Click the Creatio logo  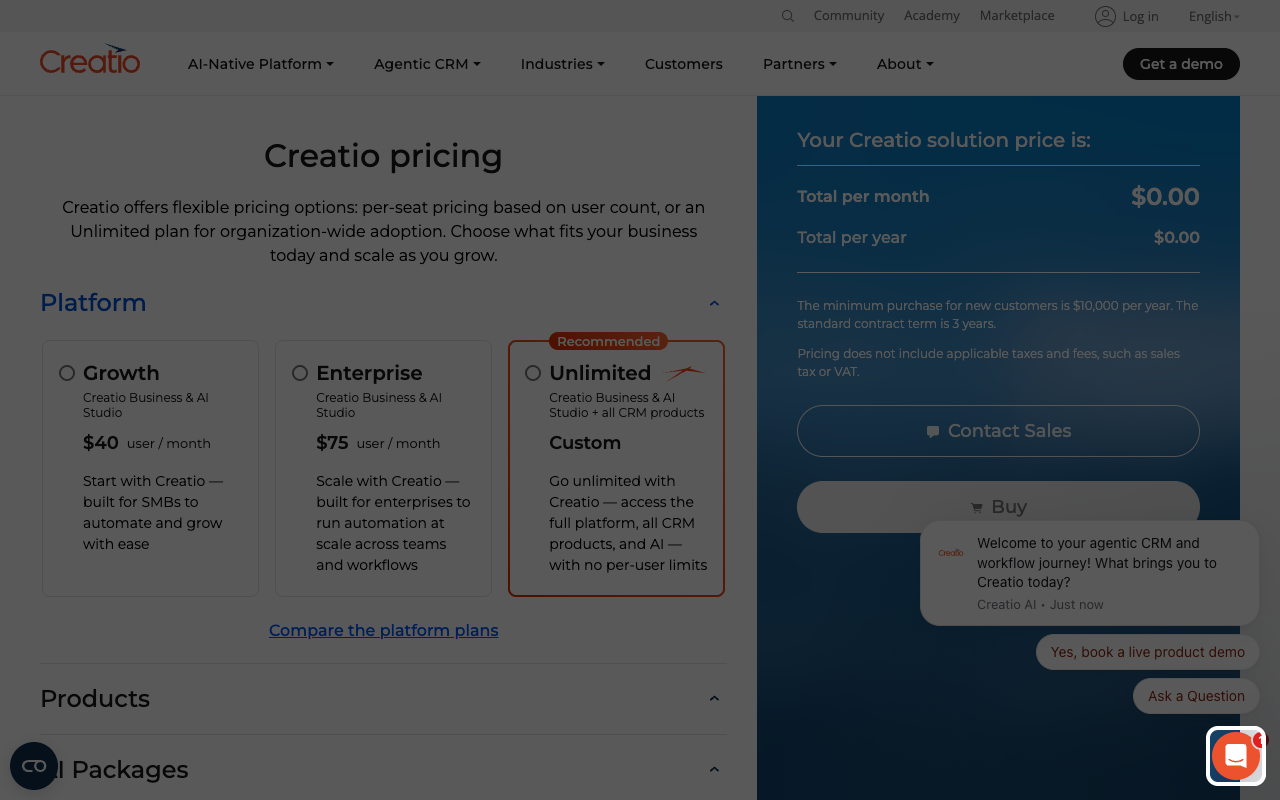click(90, 60)
